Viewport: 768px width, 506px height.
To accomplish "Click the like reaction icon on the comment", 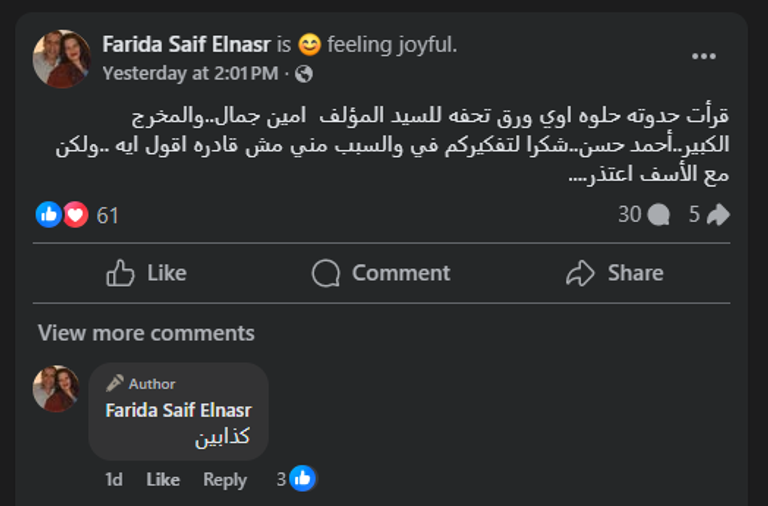I will [302, 479].
